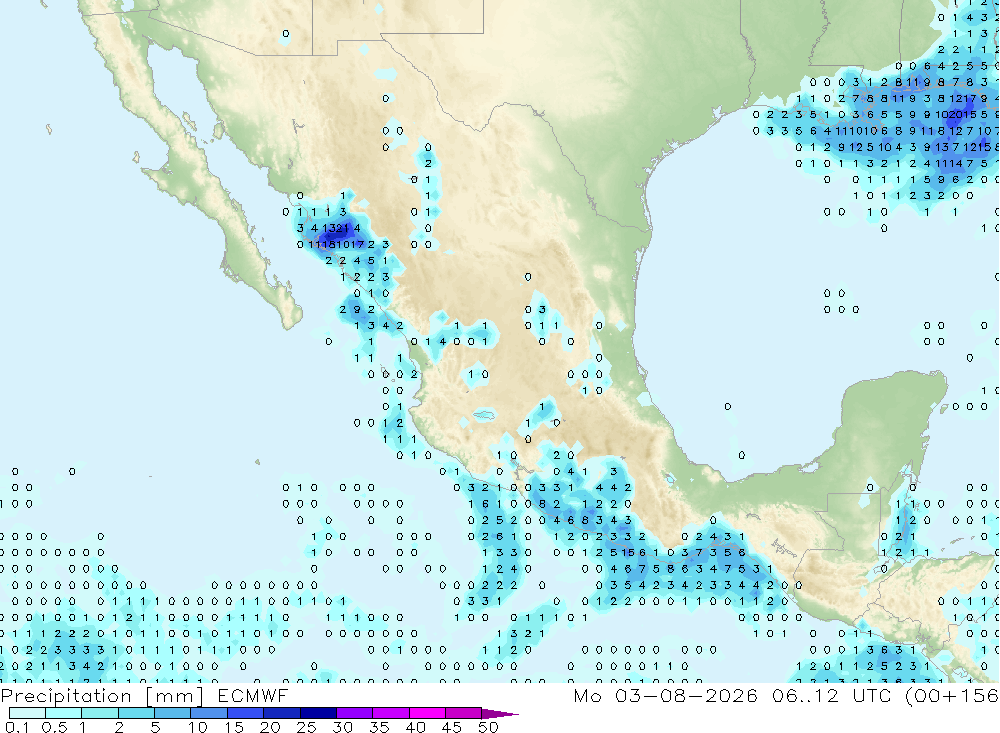Viewport: 1000px width, 733px height.
Task: Click legend label '45'
Action: [452, 727]
